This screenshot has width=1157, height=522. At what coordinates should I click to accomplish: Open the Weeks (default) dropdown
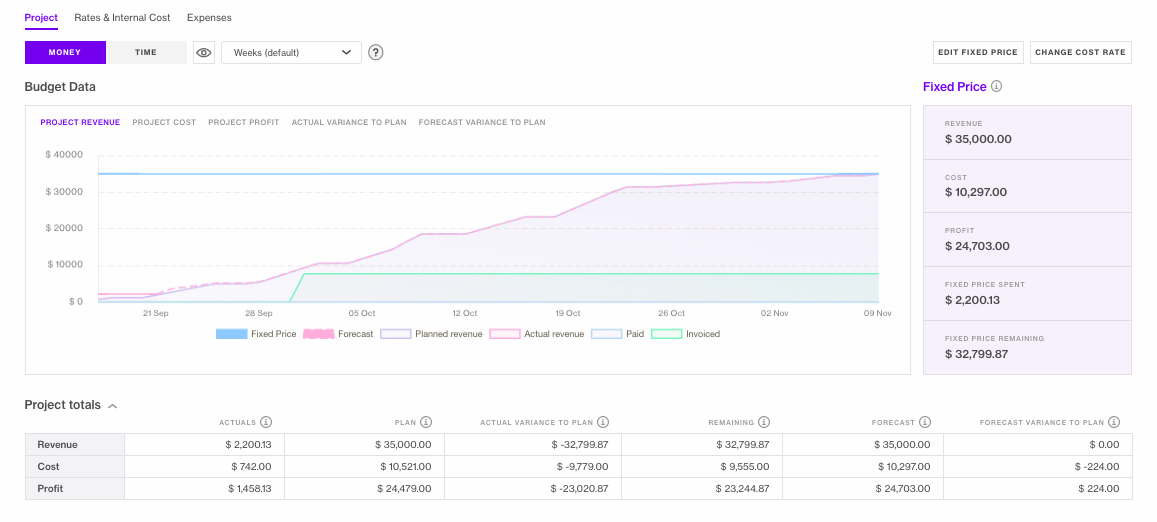[x=291, y=52]
